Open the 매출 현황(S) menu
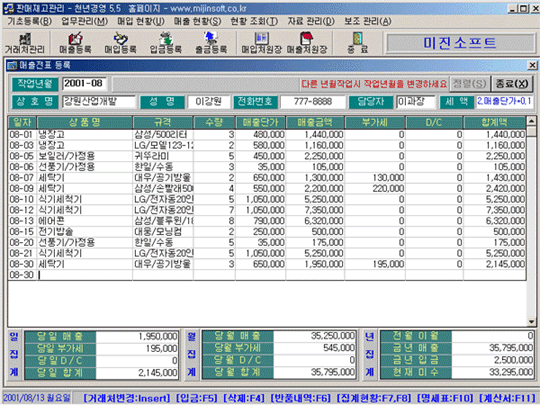The width and height of the screenshot is (540, 405). 197,21
